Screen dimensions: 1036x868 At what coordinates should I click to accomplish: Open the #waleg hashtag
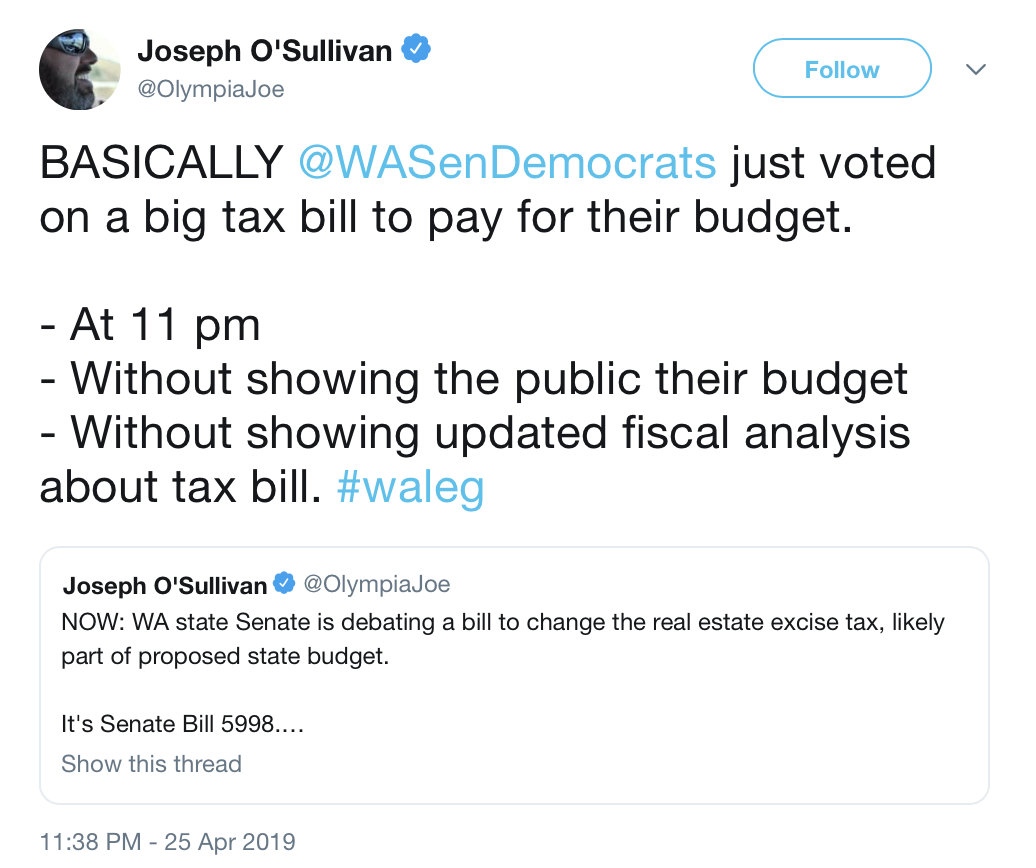click(410, 488)
